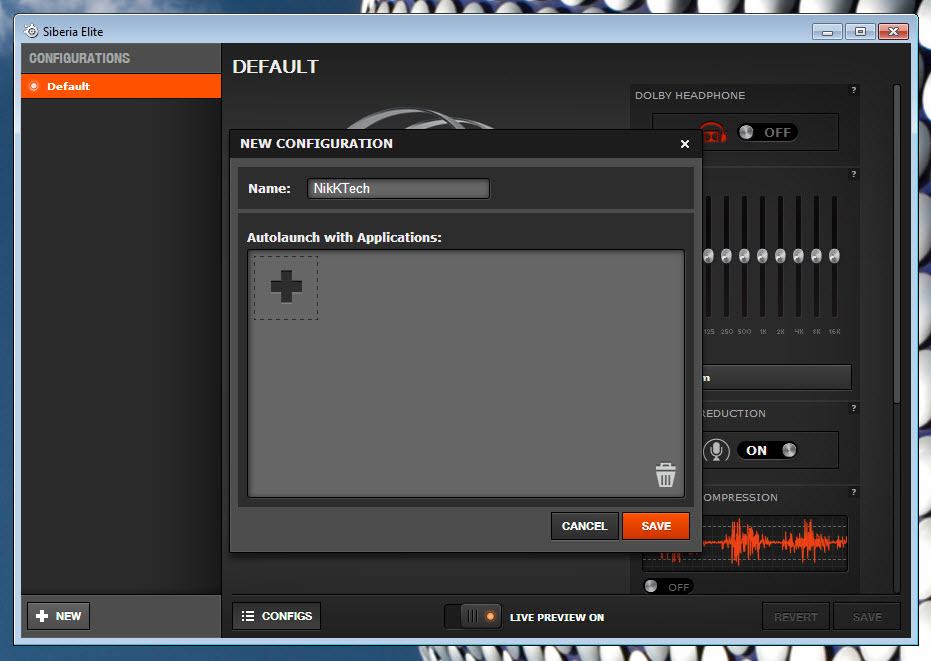Open the Dolby Headphone help question mark
931x661 pixels.
click(x=854, y=90)
